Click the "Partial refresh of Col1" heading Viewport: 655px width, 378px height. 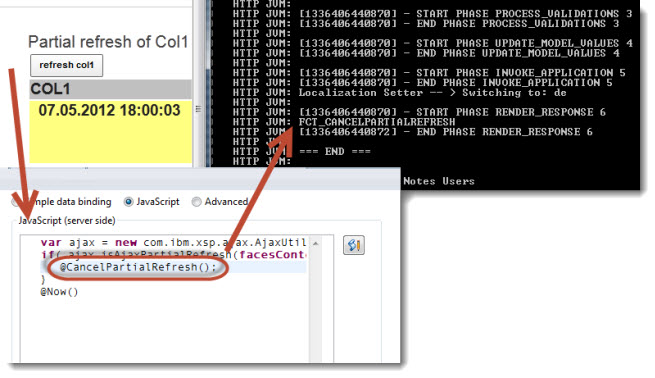[x=108, y=42]
